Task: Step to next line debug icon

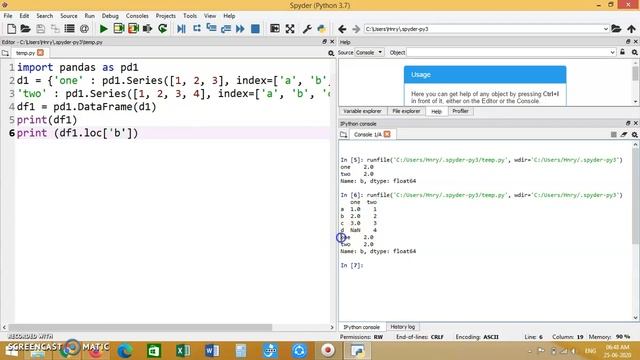Action: 197,29
